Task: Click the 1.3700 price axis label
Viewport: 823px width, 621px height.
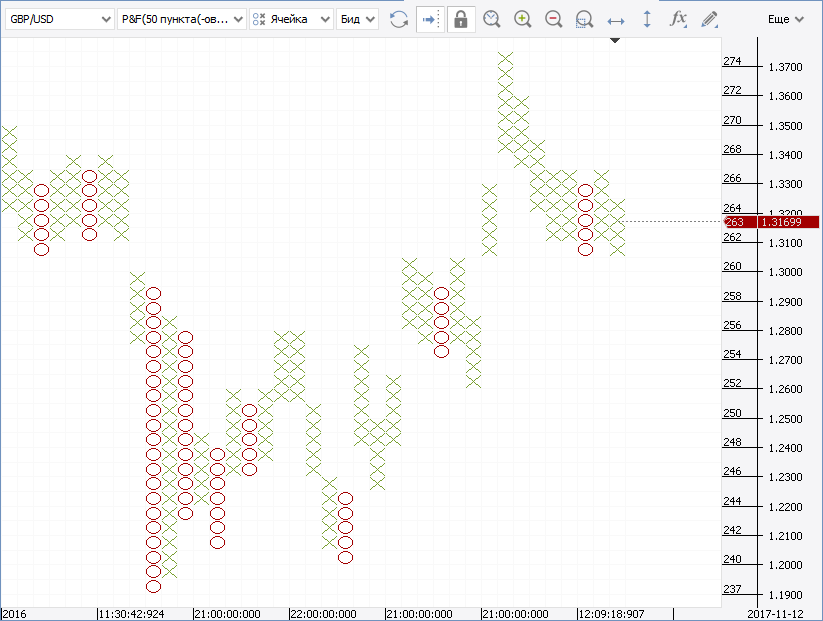Action: 784,67
